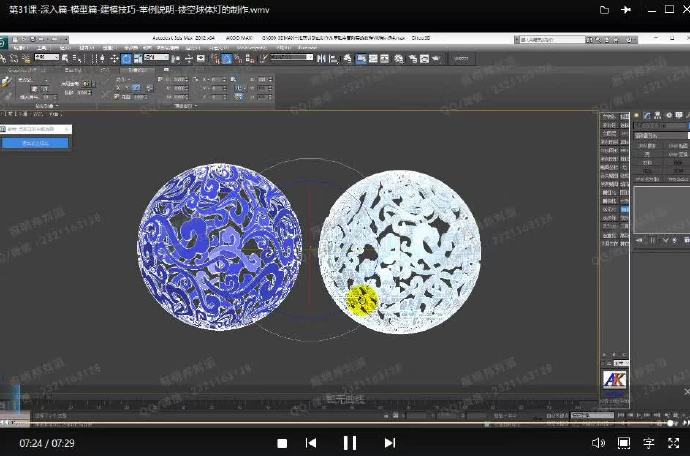Viewport: 690px width, 456px height.
Task: Click the Bind to Space Warp icon
Action: tap(26, 59)
